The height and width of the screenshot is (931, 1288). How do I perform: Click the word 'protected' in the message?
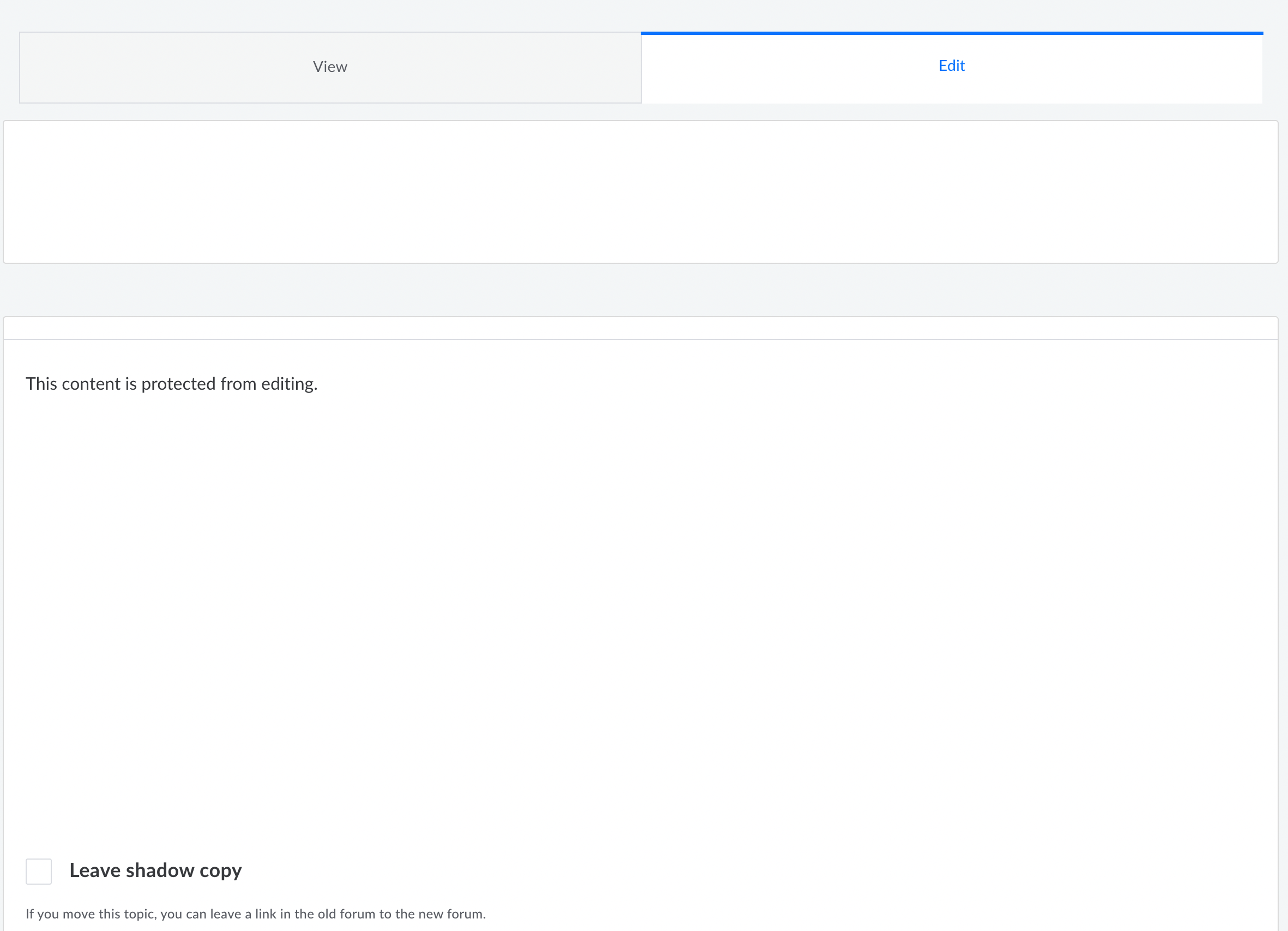coord(178,384)
